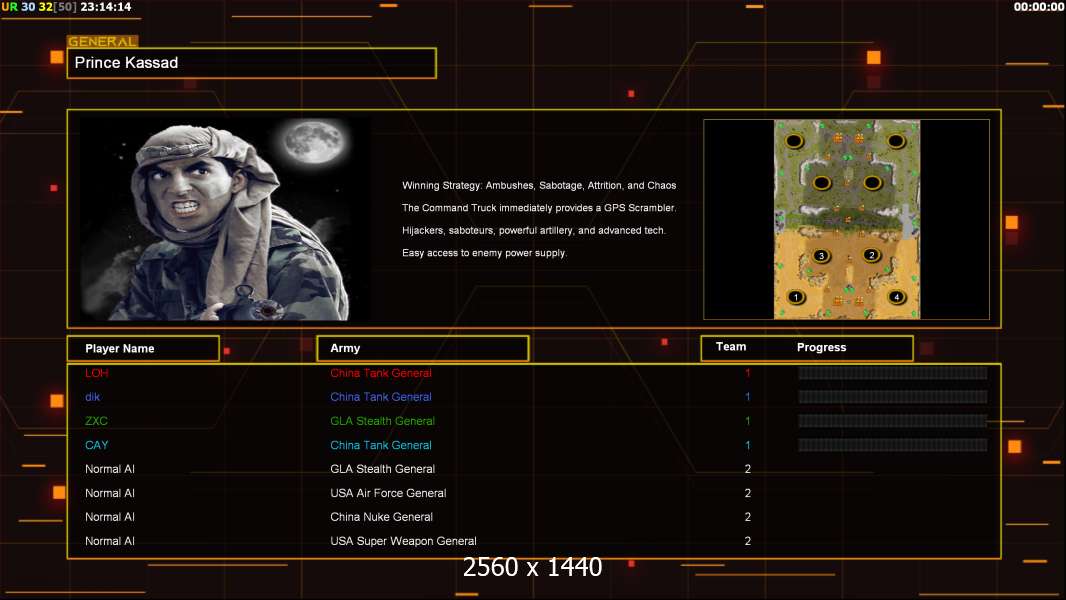The width and height of the screenshot is (1066, 600).
Task: Select Normal AI playing USA Air Force
Action: click(x=110, y=493)
